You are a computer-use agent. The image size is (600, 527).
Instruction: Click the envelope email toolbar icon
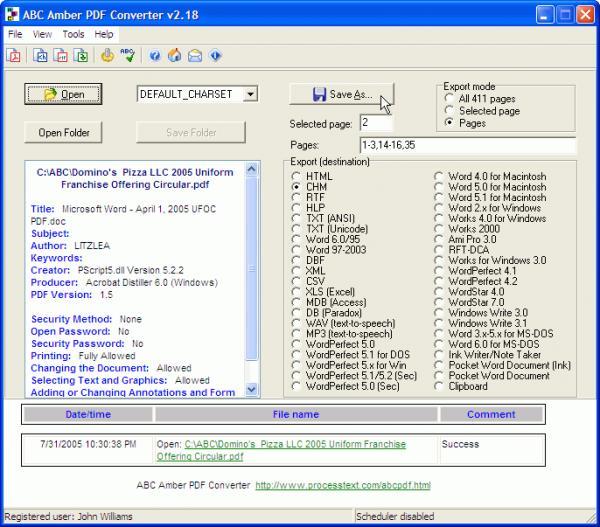(195, 56)
